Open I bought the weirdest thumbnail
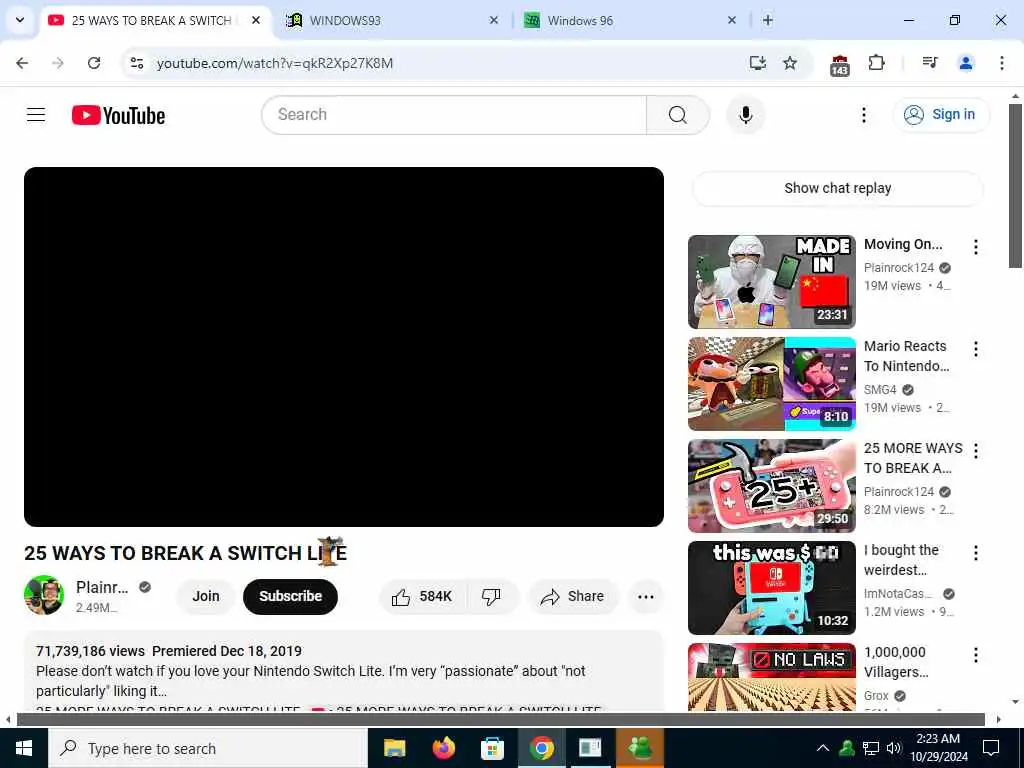Image resolution: width=1024 pixels, height=768 pixels. click(x=771, y=588)
